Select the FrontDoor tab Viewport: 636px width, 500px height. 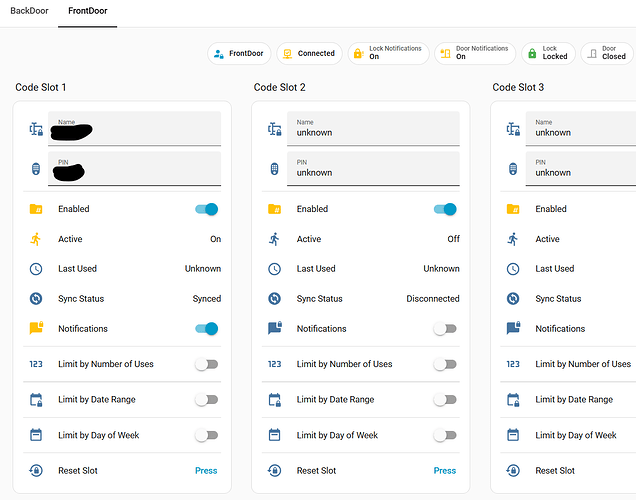tap(88, 11)
